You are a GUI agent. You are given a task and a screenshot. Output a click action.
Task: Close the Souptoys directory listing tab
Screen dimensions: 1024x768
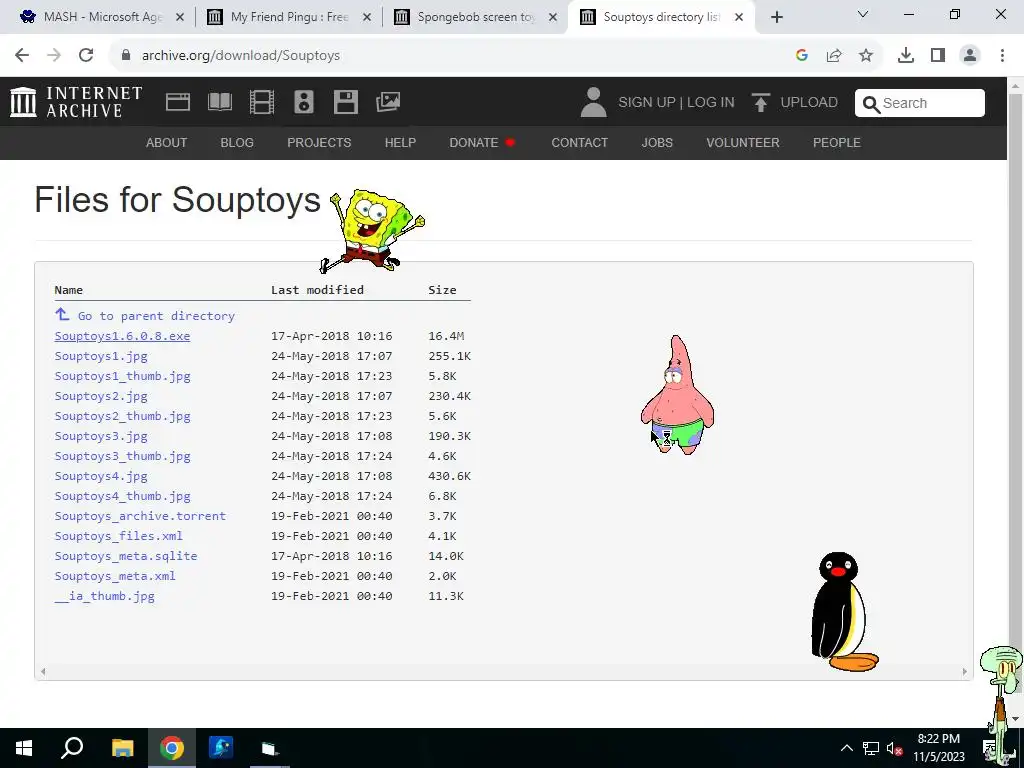(739, 17)
